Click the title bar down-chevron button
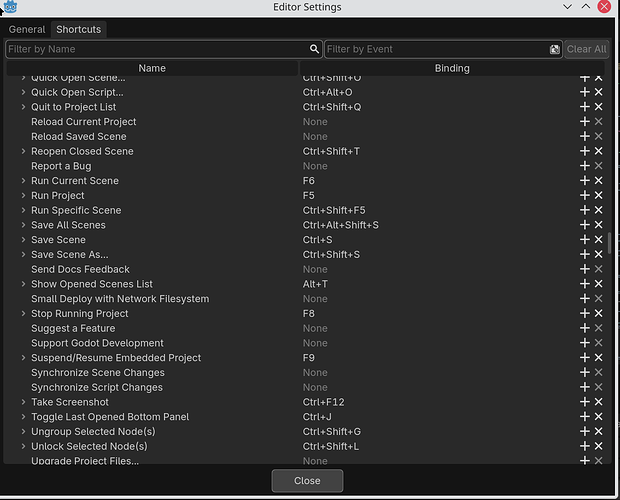620x500 pixels. click(x=567, y=7)
